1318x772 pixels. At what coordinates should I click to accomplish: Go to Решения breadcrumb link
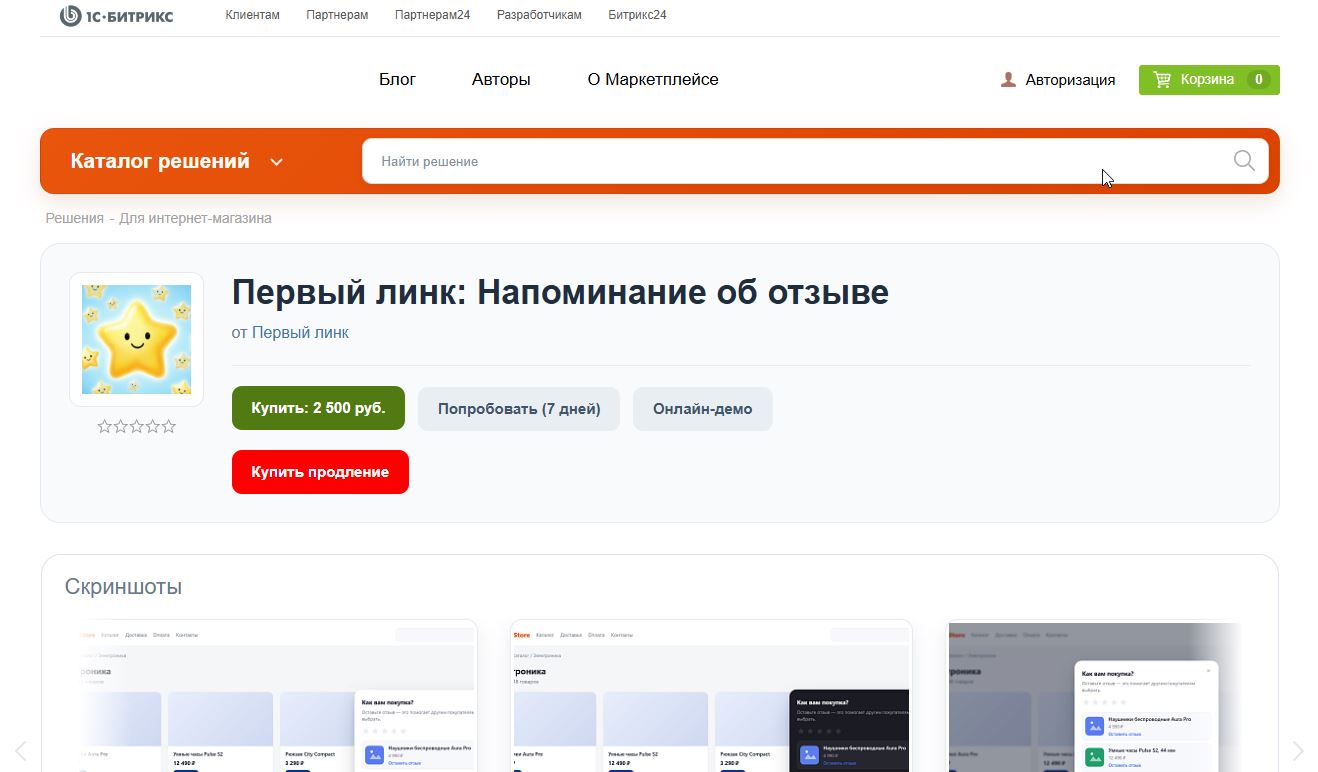(74, 218)
